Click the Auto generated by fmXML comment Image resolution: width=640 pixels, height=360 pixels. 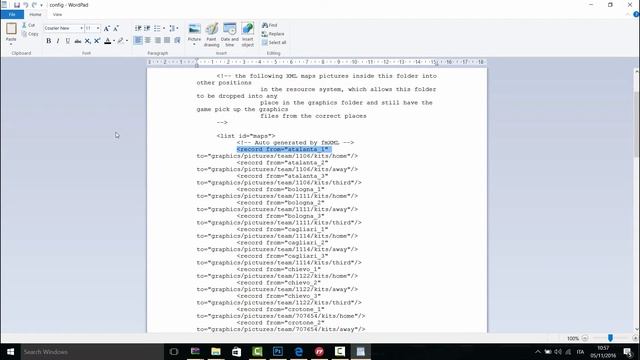tap(296, 142)
